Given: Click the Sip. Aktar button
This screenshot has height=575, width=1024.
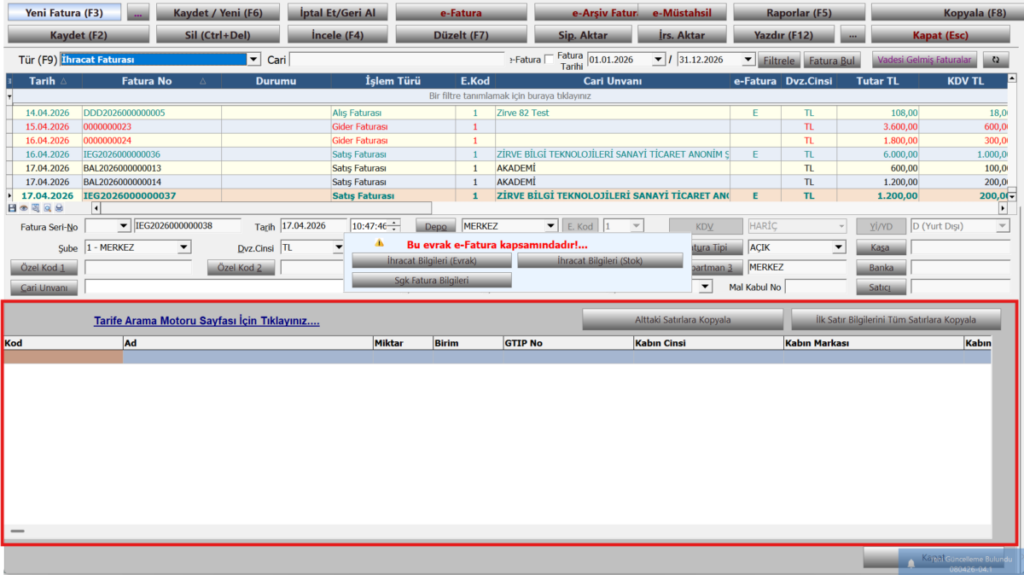Looking at the screenshot, I should point(583,35).
